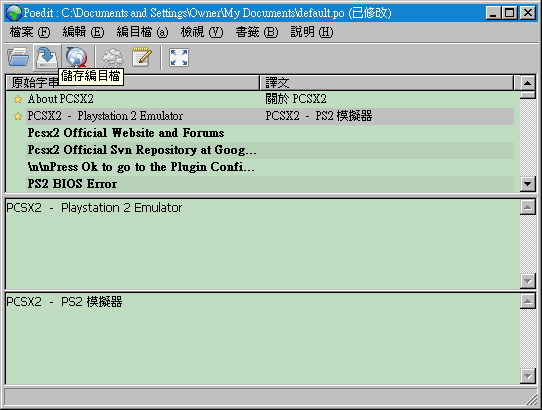
Task: Click the grayed cloud fuzzy toolbar icon
Action: 113,57
